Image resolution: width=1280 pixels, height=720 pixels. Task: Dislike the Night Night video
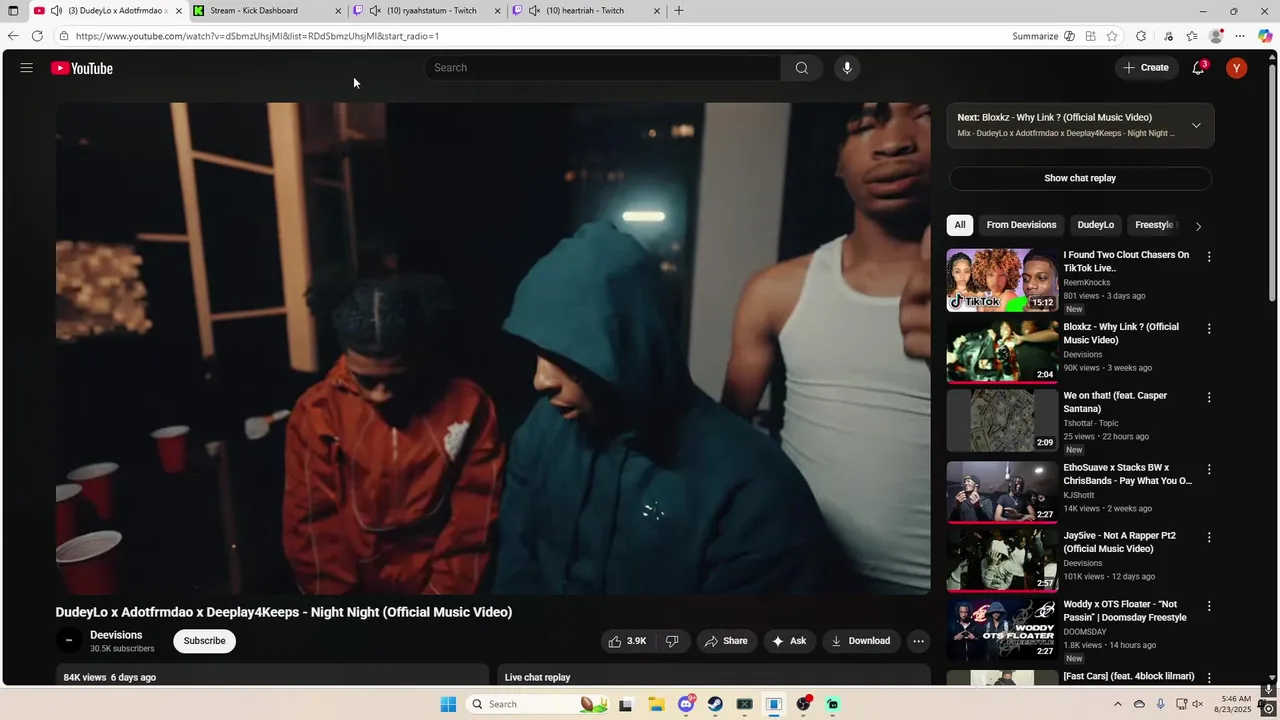point(673,641)
